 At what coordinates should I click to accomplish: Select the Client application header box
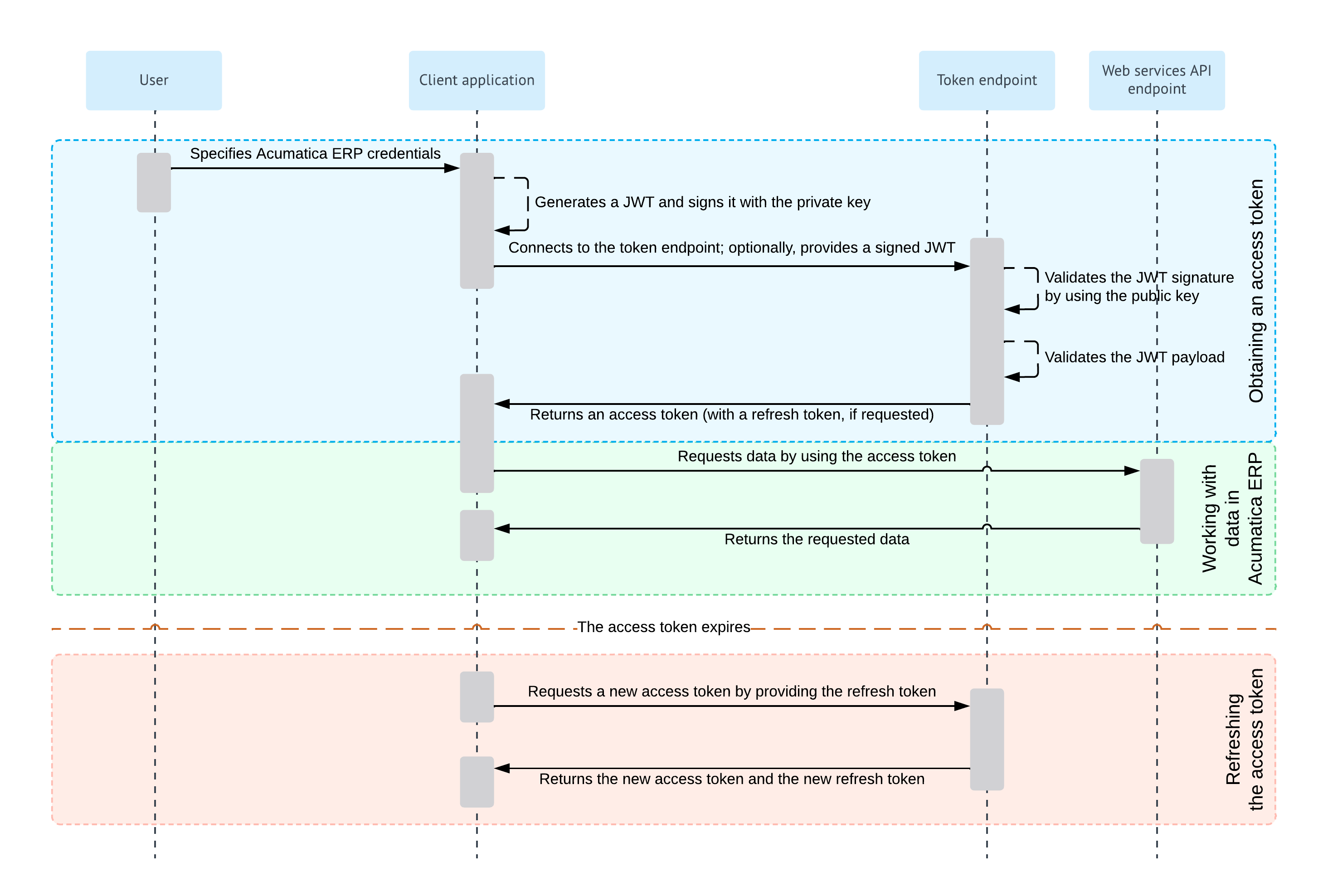click(x=477, y=80)
